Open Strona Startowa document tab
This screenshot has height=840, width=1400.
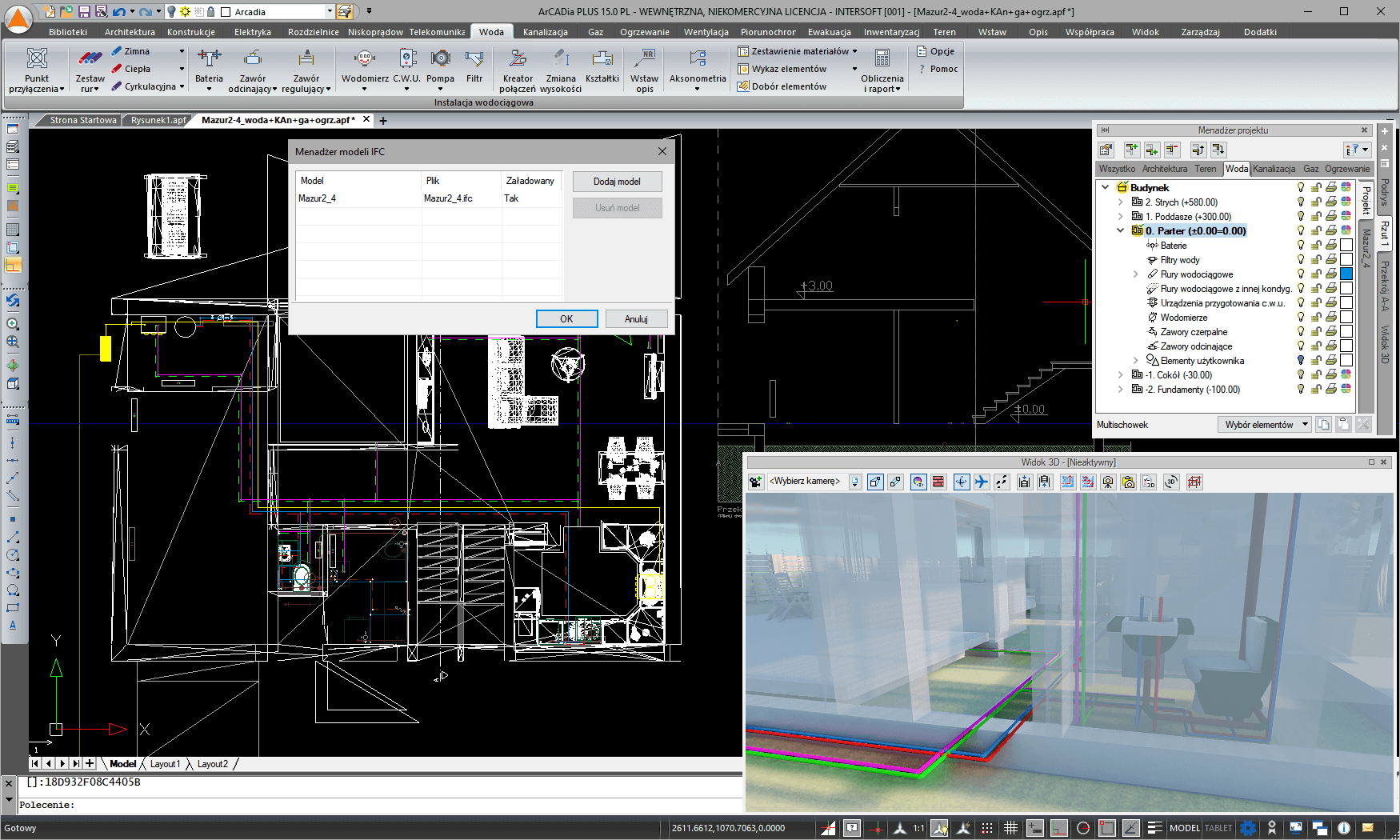point(83,120)
